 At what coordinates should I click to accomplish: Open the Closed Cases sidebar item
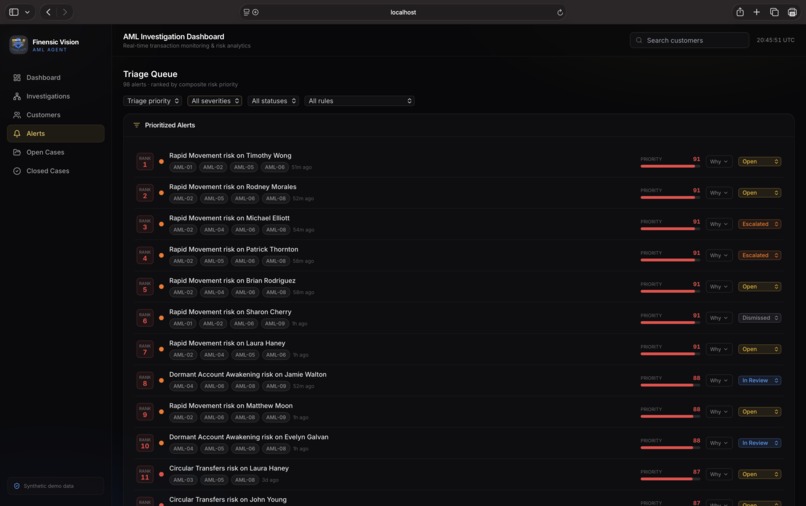(56, 171)
